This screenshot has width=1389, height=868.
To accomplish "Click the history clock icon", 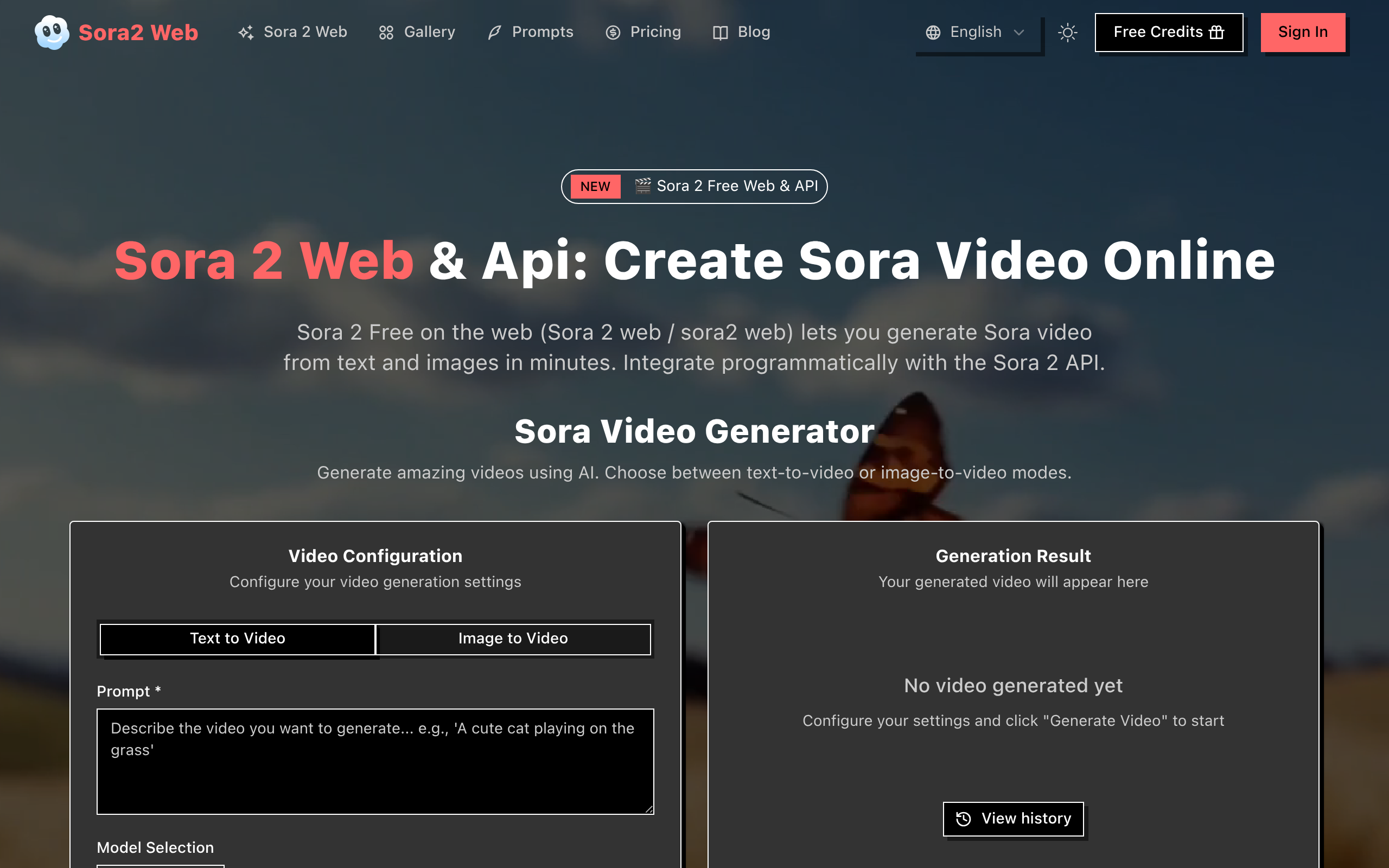I will tap(964, 819).
